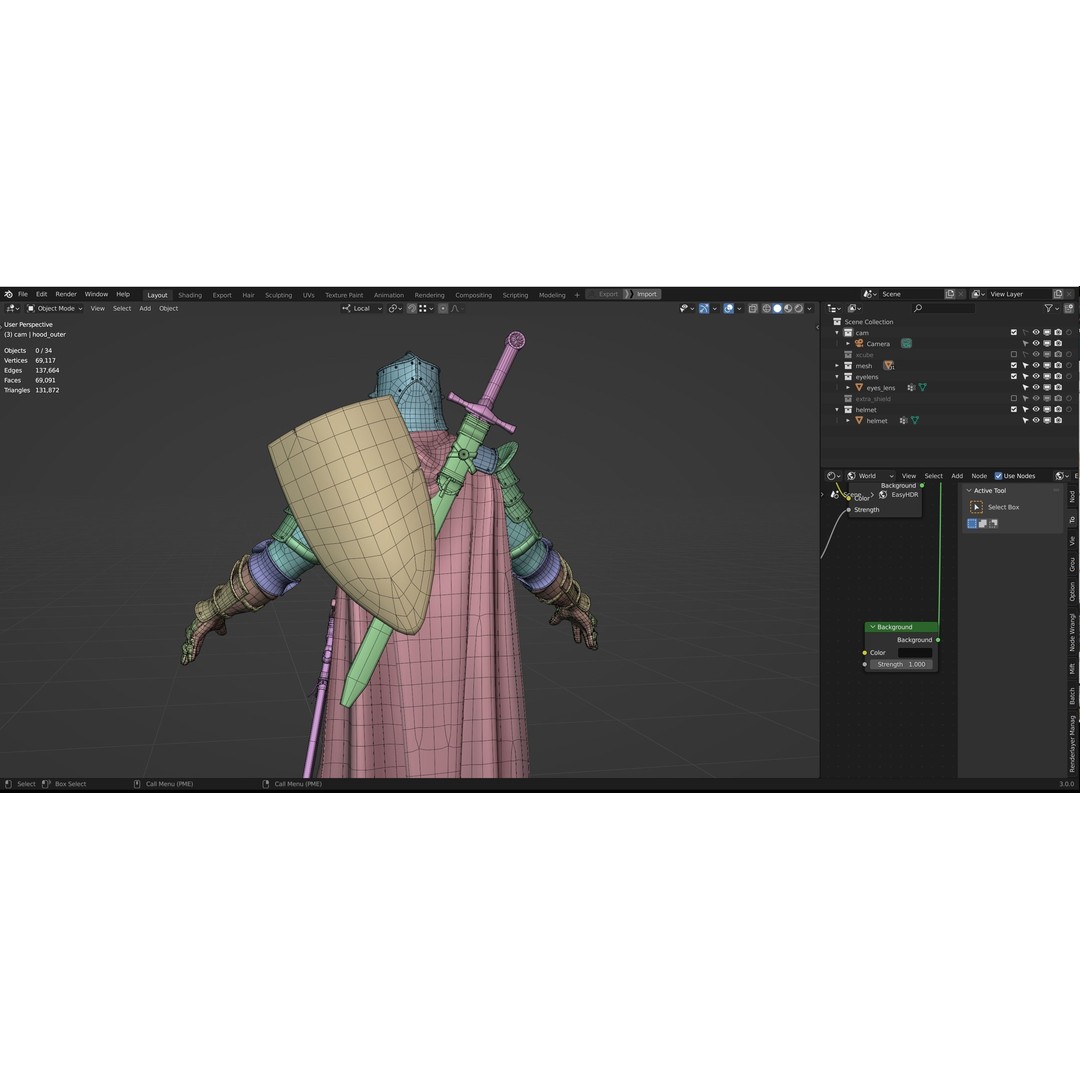The image size is (1080, 1080).
Task: Toggle proportional editing icon
Action: tap(443, 309)
